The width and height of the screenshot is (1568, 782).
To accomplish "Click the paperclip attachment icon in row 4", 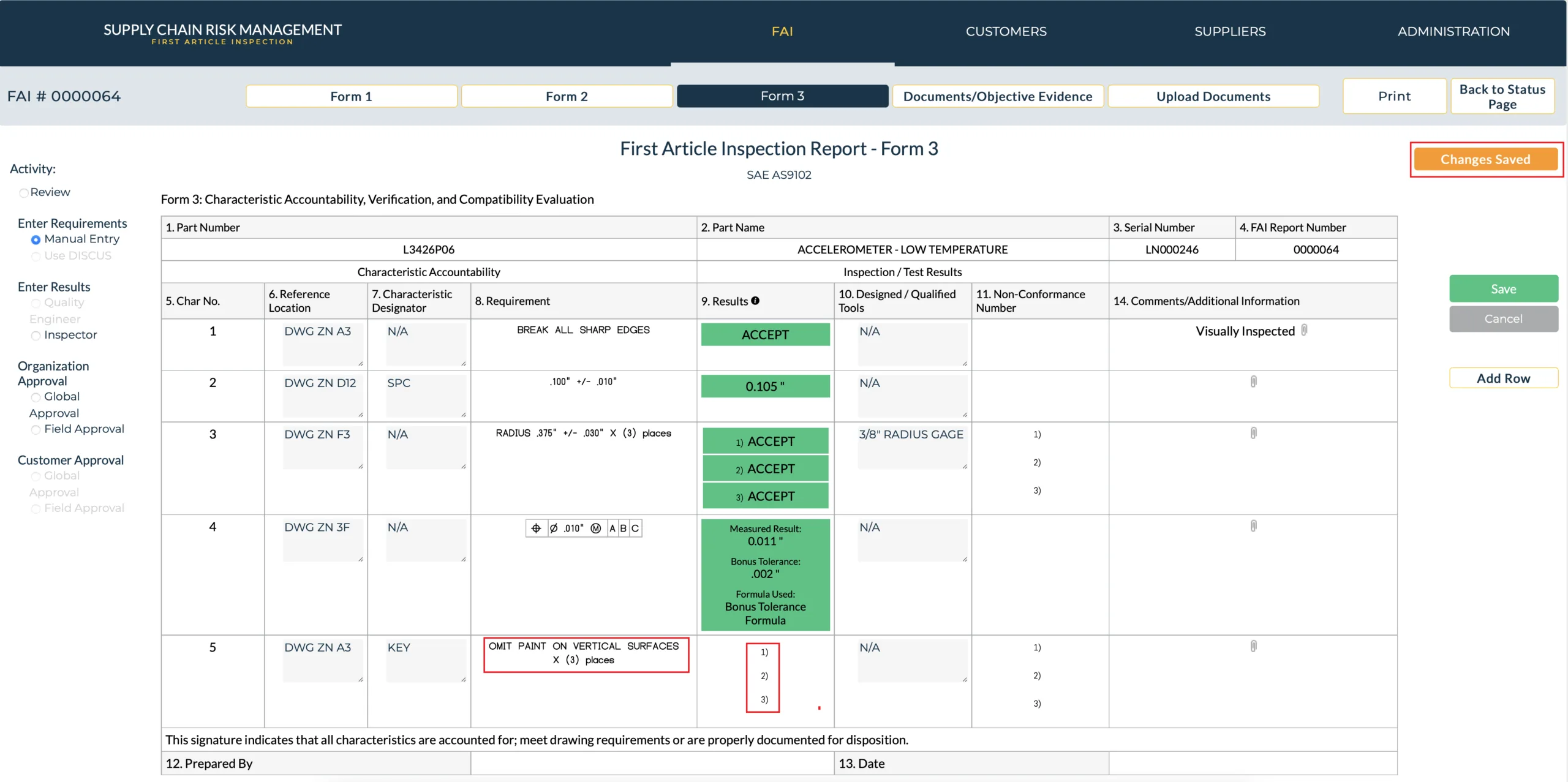I will coord(1253,526).
